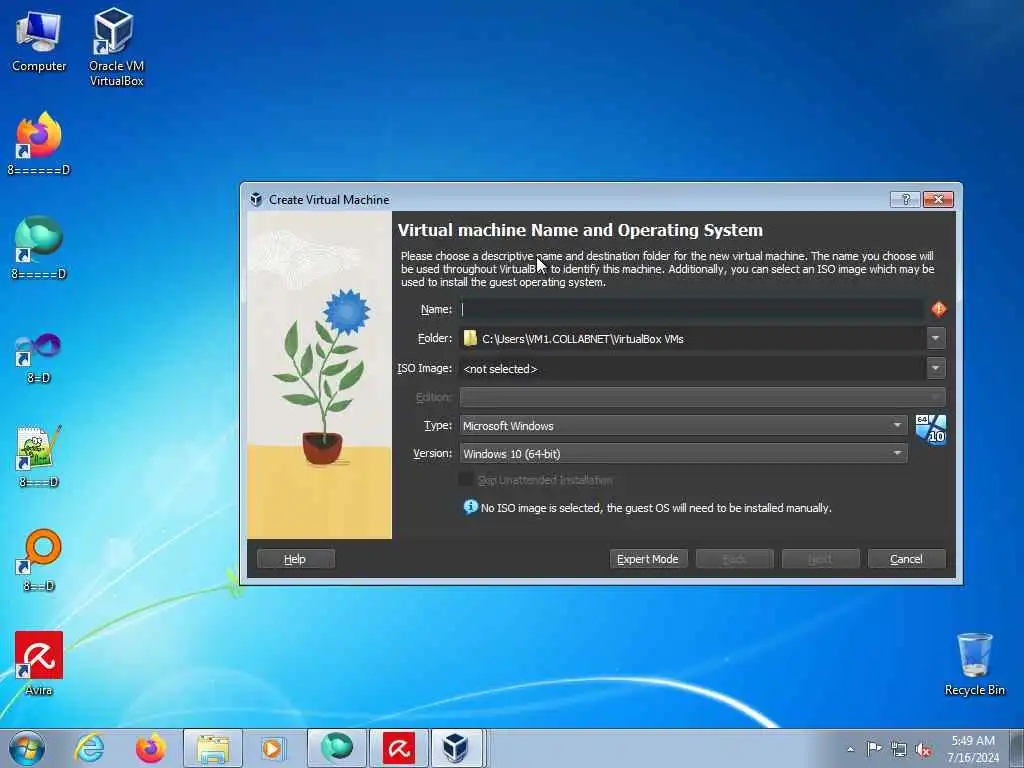Expand the ISO Image dropdown arrow
Viewport: 1024px width, 768px height.
935,368
